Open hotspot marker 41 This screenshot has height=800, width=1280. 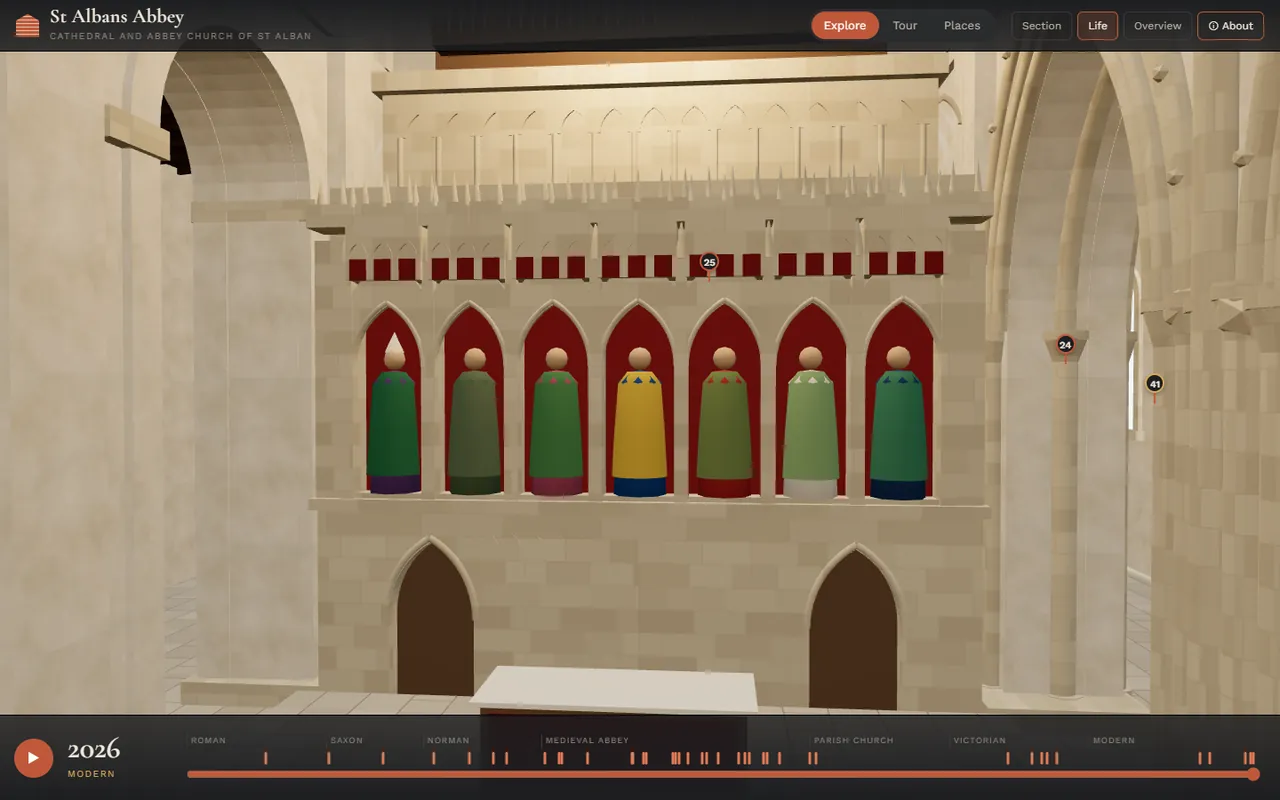tap(1154, 384)
